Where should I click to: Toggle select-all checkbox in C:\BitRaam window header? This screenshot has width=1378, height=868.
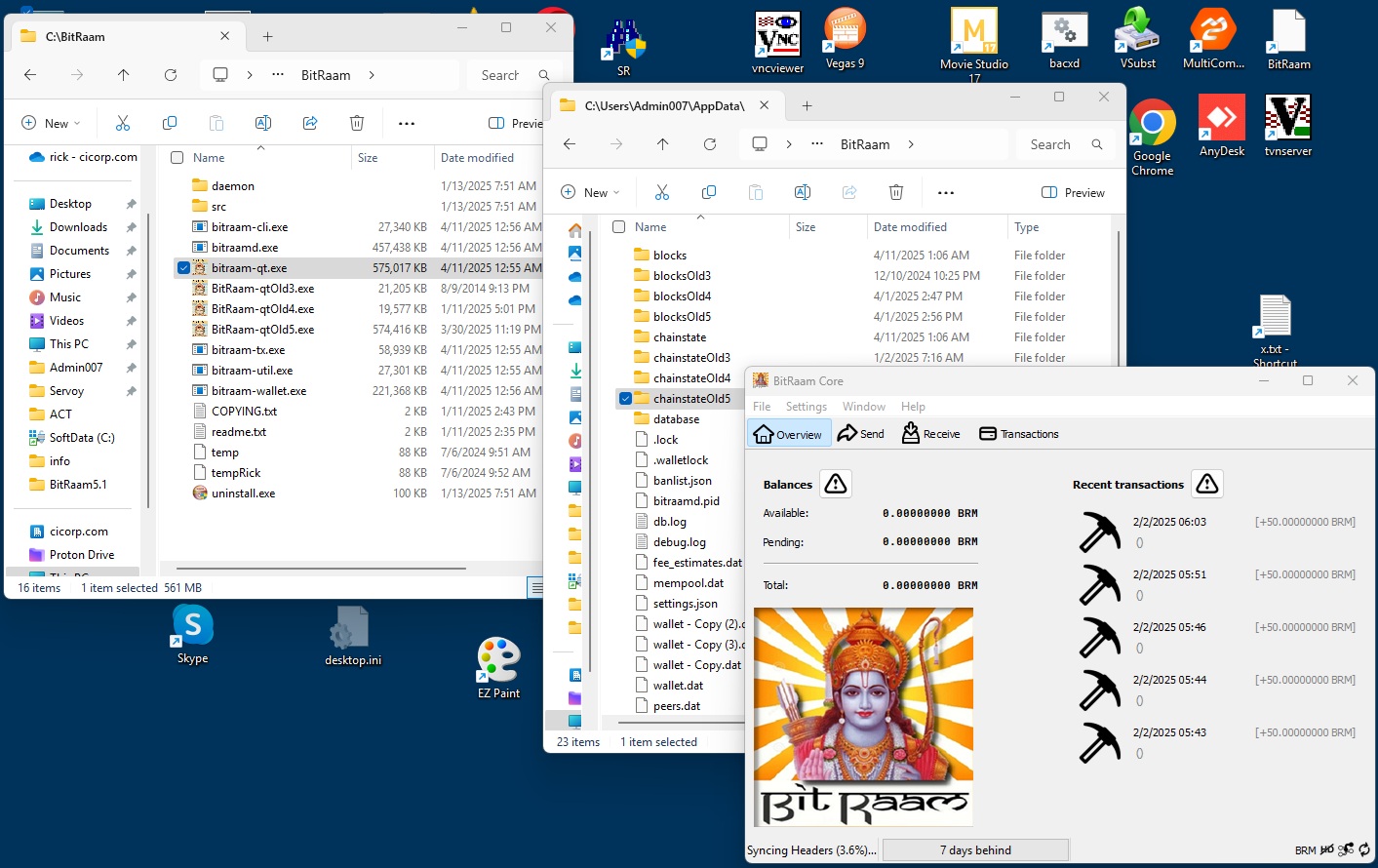177,157
